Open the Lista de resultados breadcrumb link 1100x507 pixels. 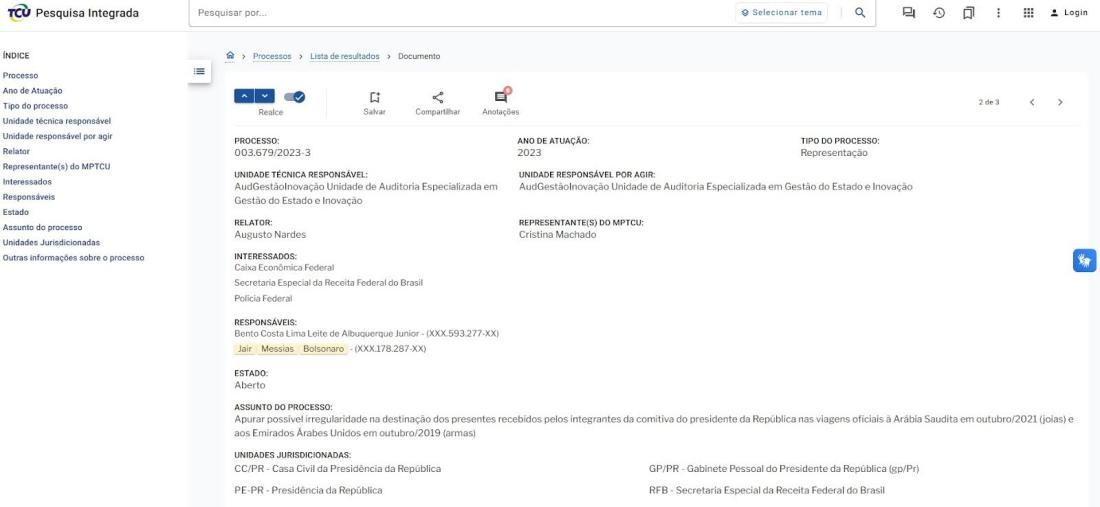[x=345, y=56]
